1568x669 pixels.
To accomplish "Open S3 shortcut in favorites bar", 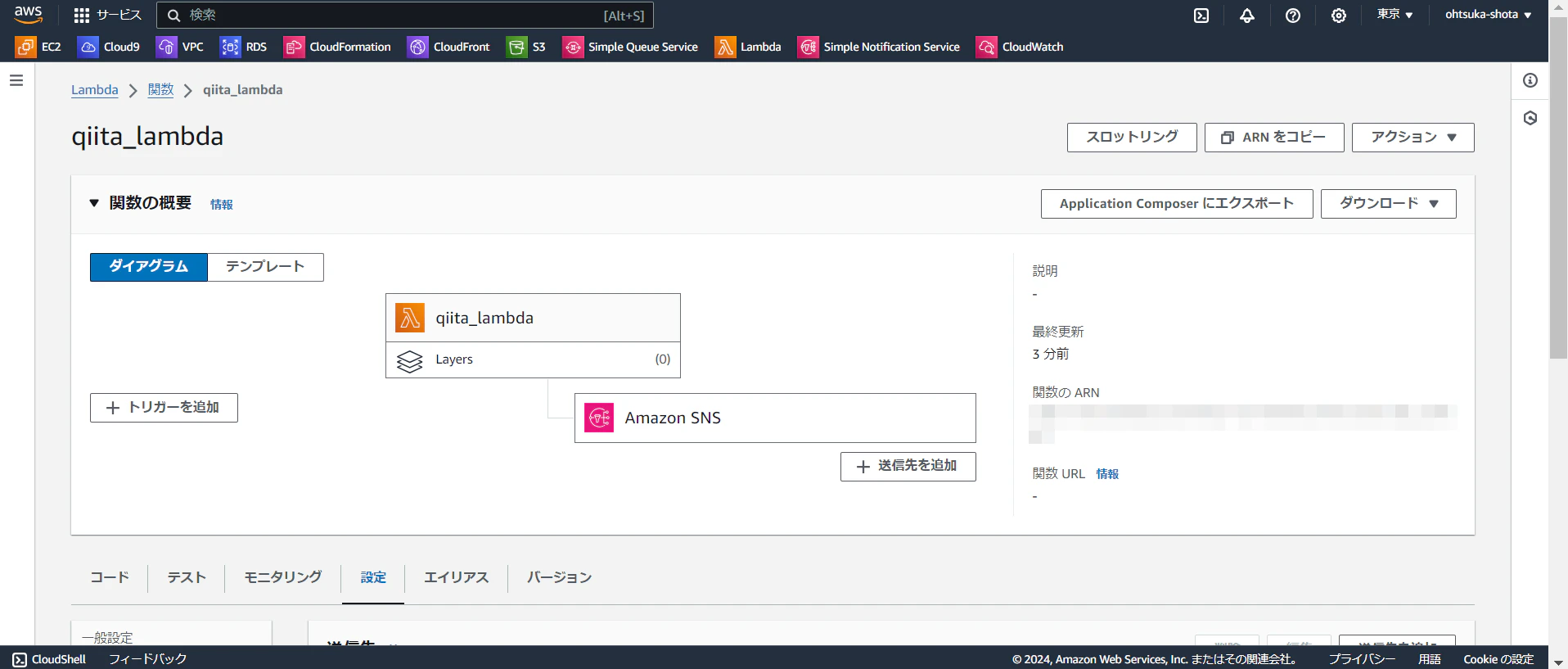I will (526, 47).
